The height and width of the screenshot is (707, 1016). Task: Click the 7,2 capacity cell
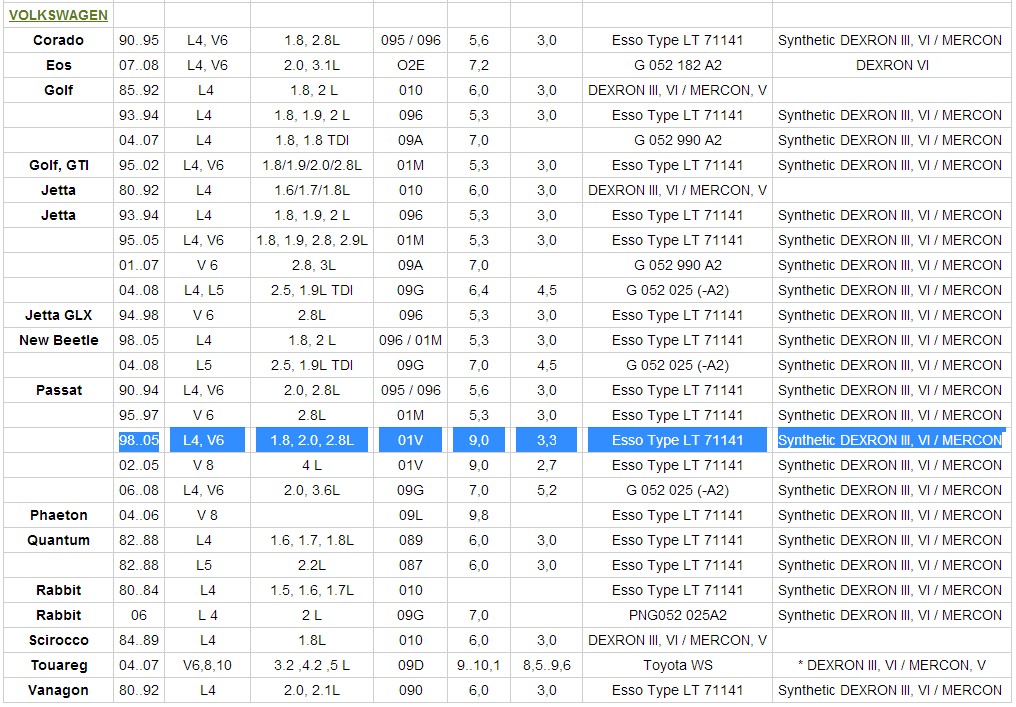click(x=479, y=65)
